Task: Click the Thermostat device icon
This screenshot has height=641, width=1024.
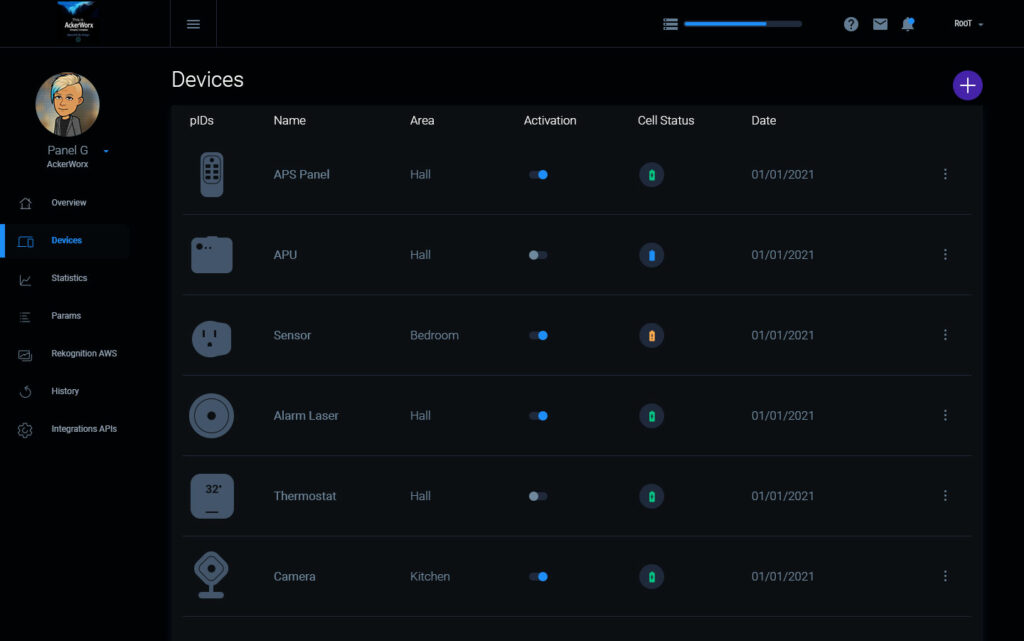Action: pos(212,496)
